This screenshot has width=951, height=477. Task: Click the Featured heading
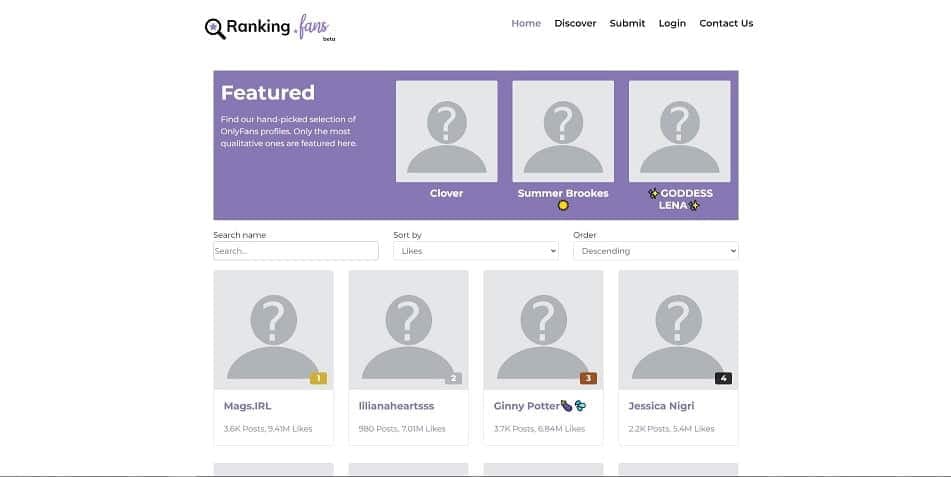point(267,93)
